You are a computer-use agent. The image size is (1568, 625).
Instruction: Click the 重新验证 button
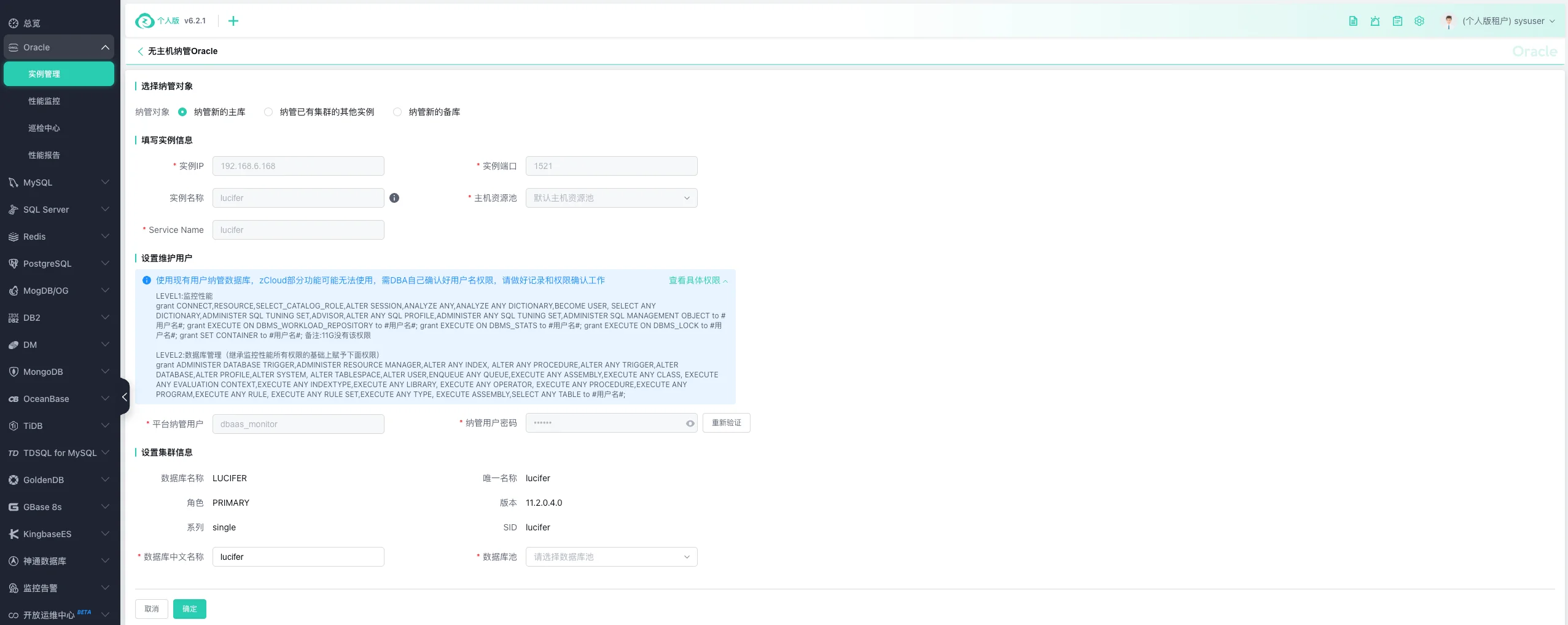coord(726,423)
